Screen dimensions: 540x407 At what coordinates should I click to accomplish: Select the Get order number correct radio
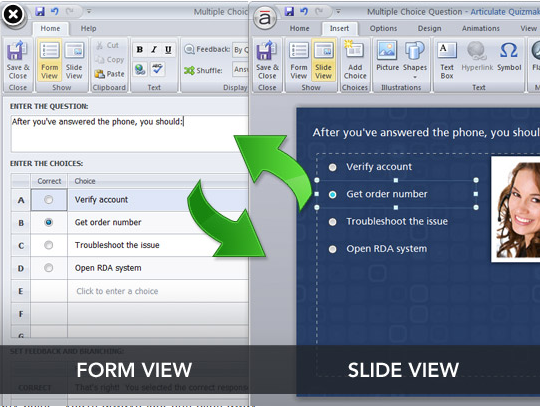pyautogui.click(x=49, y=222)
